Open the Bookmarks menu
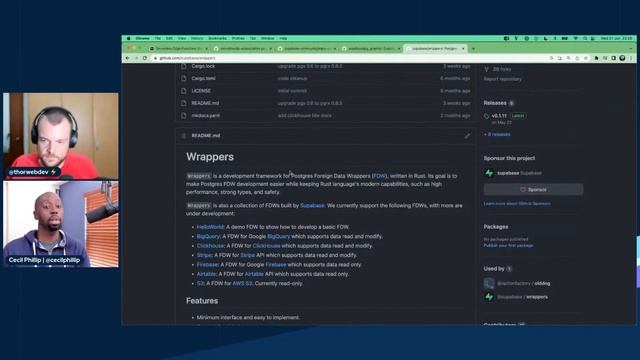640x360 pixels. 218,38
